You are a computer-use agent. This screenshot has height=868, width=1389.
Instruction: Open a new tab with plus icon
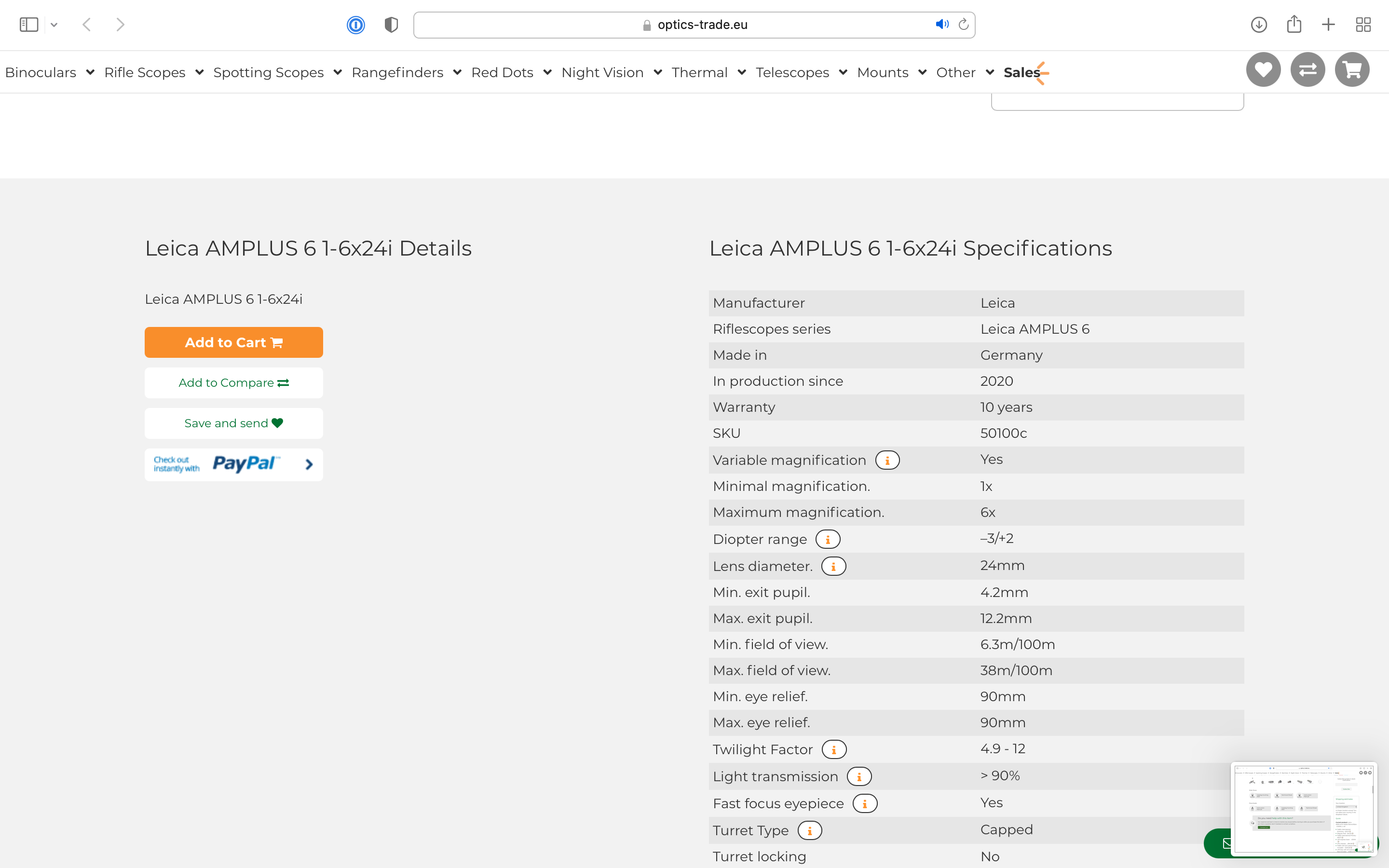tap(1328, 25)
